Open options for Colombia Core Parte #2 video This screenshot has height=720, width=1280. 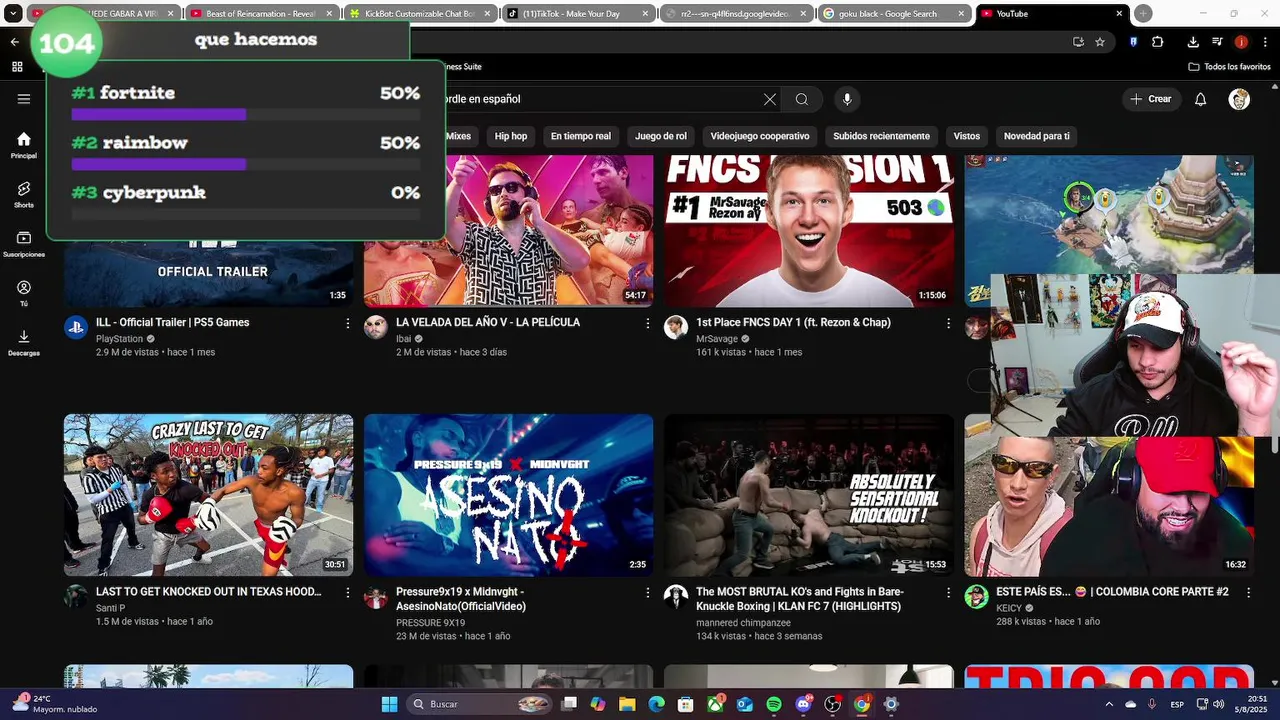coord(1248,592)
